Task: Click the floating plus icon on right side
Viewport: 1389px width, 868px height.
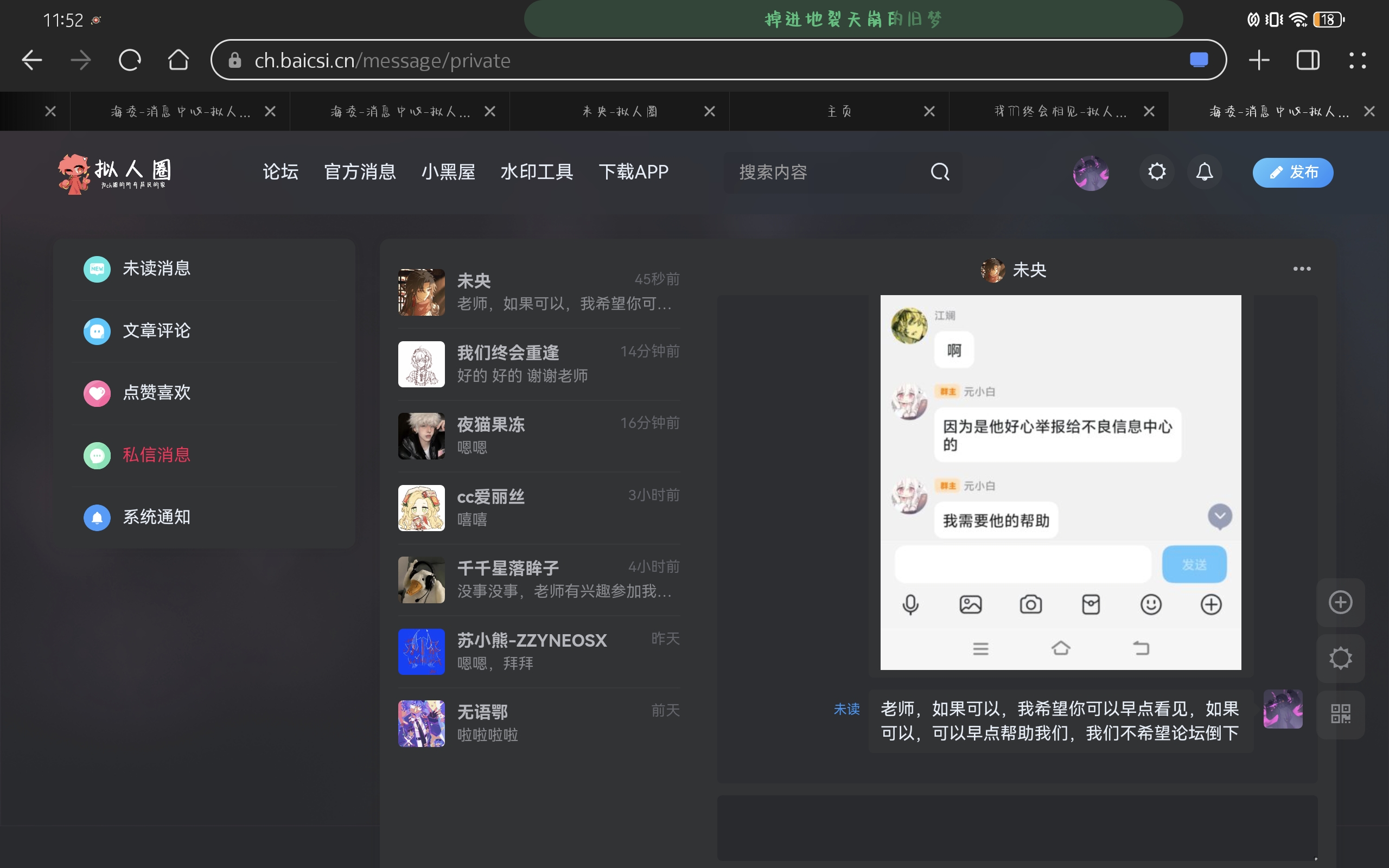Action: click(1340, 602)
